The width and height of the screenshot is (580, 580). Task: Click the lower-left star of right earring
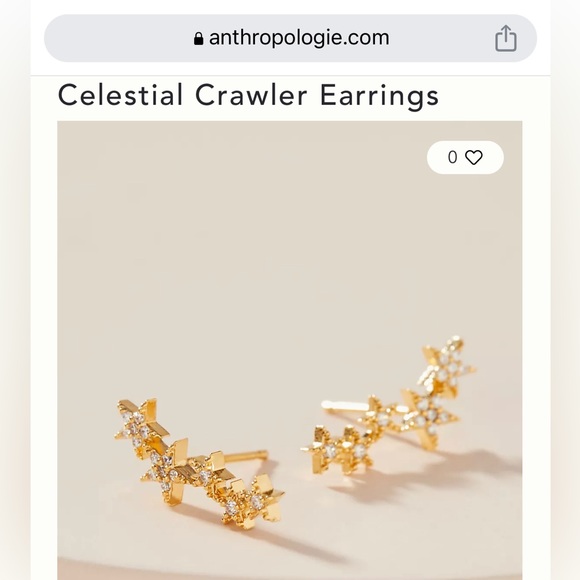click(x=338, y=450)
